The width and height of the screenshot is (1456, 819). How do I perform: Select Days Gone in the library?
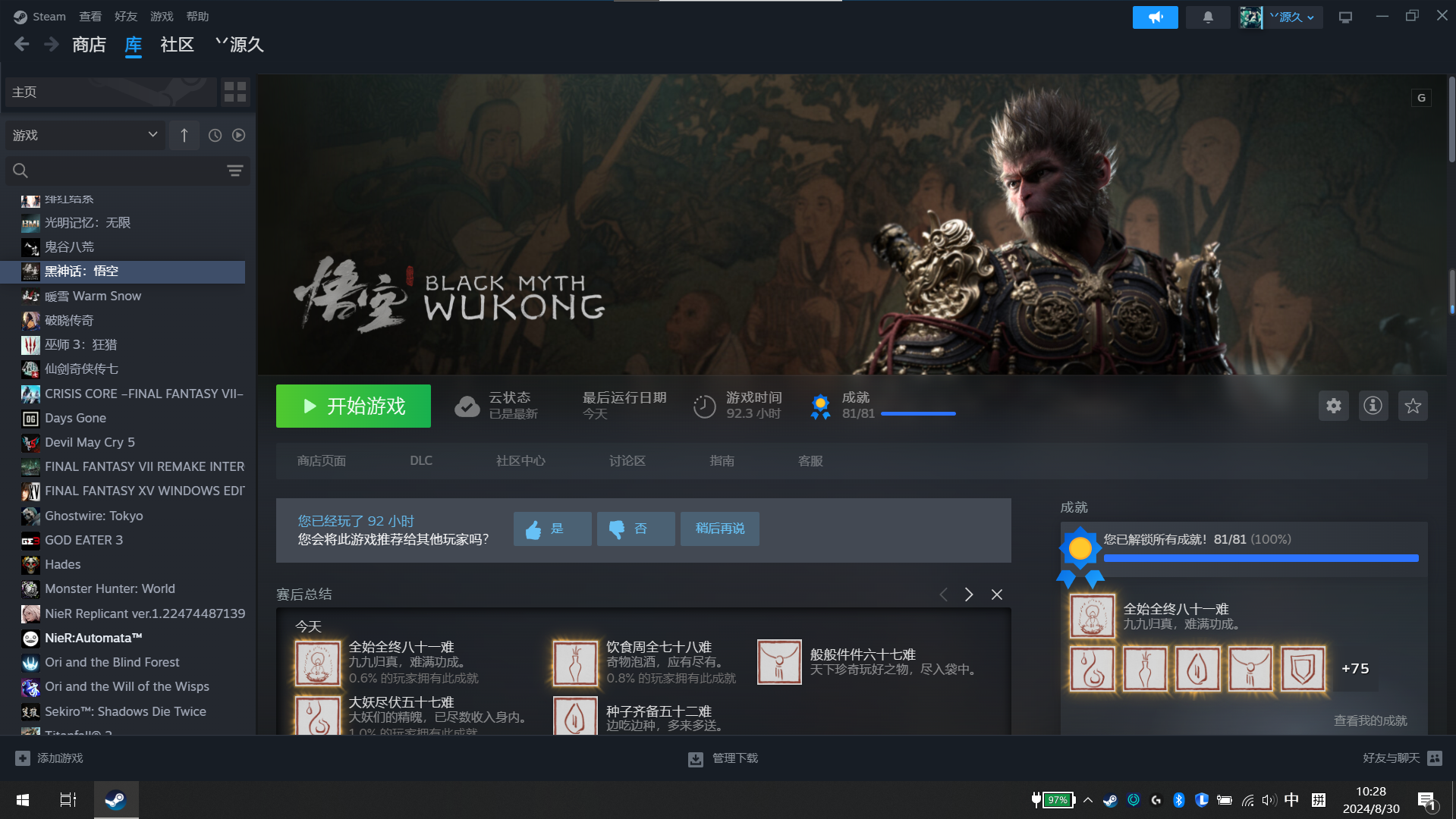pyautogui.click(x=123, y=418)
